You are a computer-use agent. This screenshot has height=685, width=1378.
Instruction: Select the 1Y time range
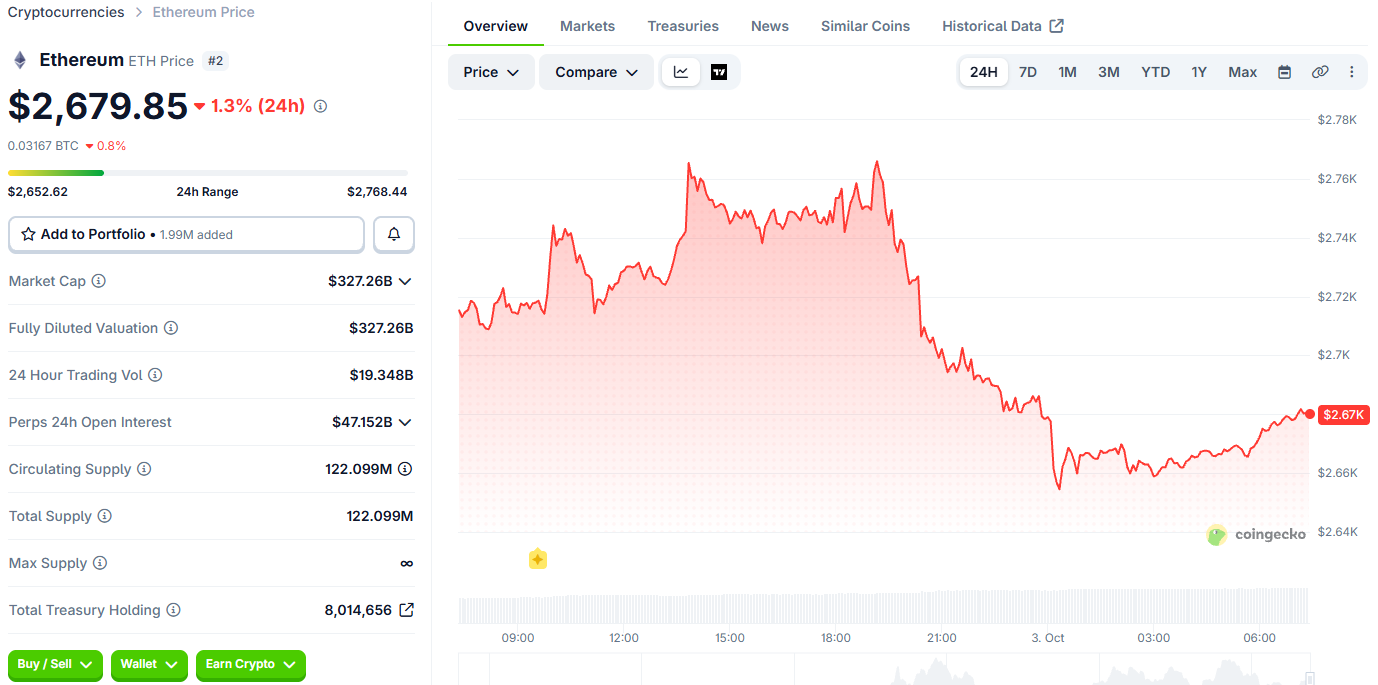(1199, 72)
